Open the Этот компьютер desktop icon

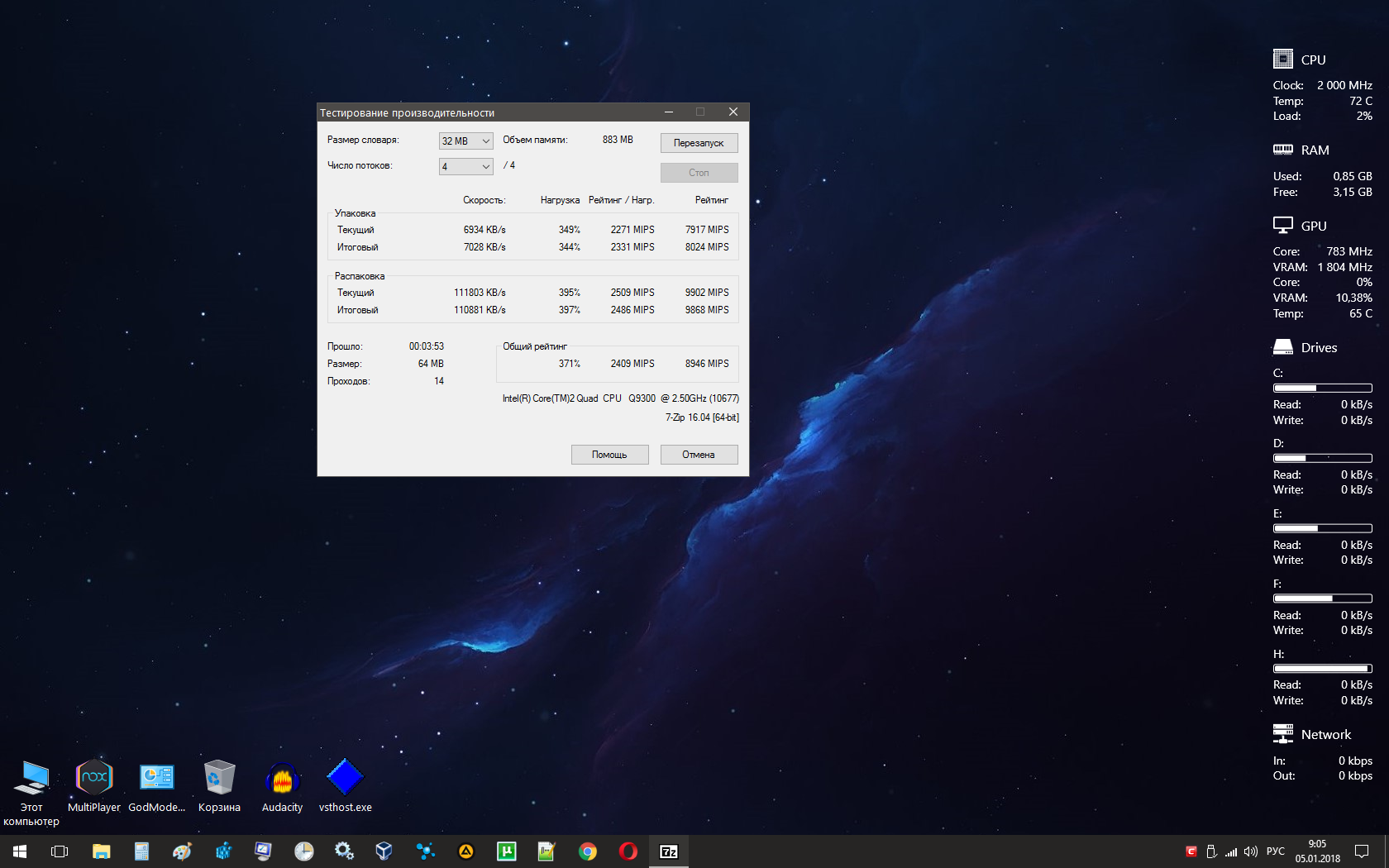point(31,792)
